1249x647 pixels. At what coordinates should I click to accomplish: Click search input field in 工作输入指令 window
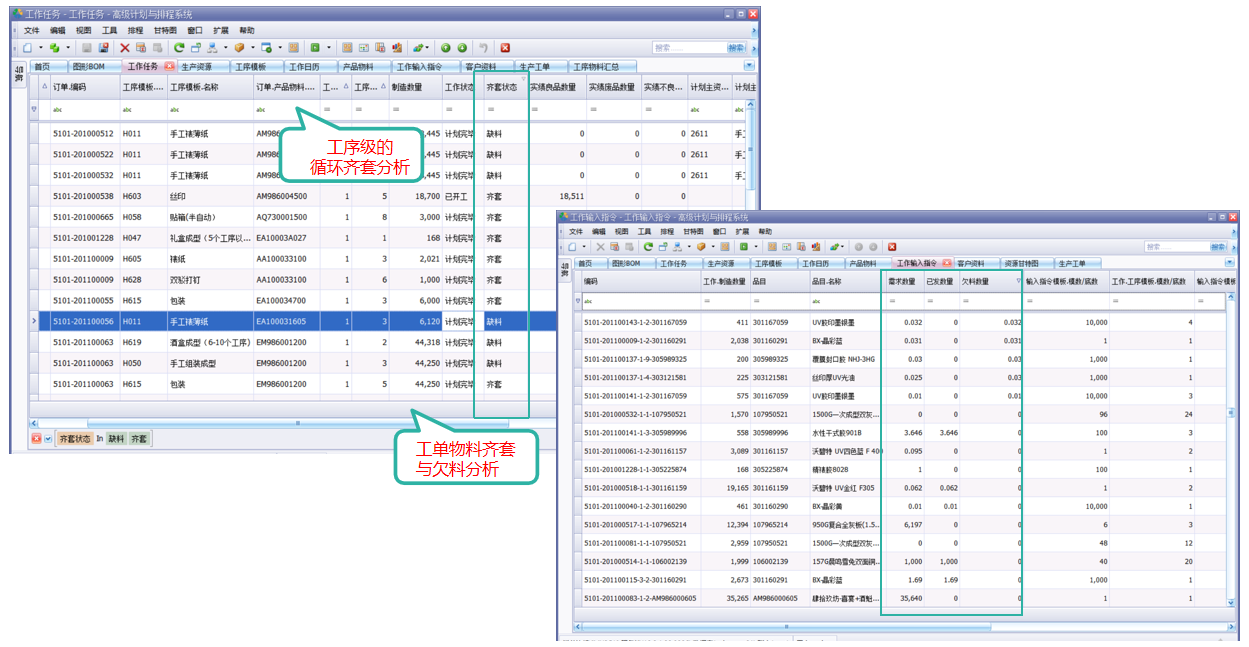pyautogui.click(x=1176, y=246)
